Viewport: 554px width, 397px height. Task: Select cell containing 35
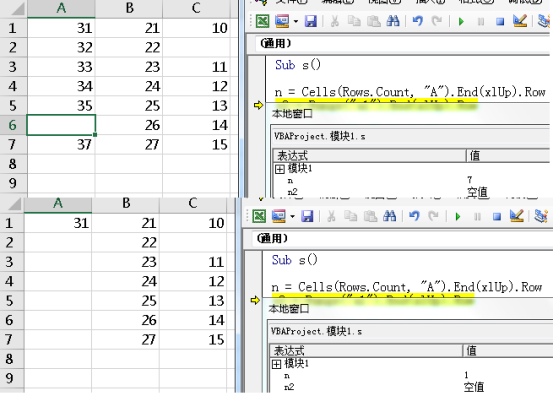(x=61, y=106)
